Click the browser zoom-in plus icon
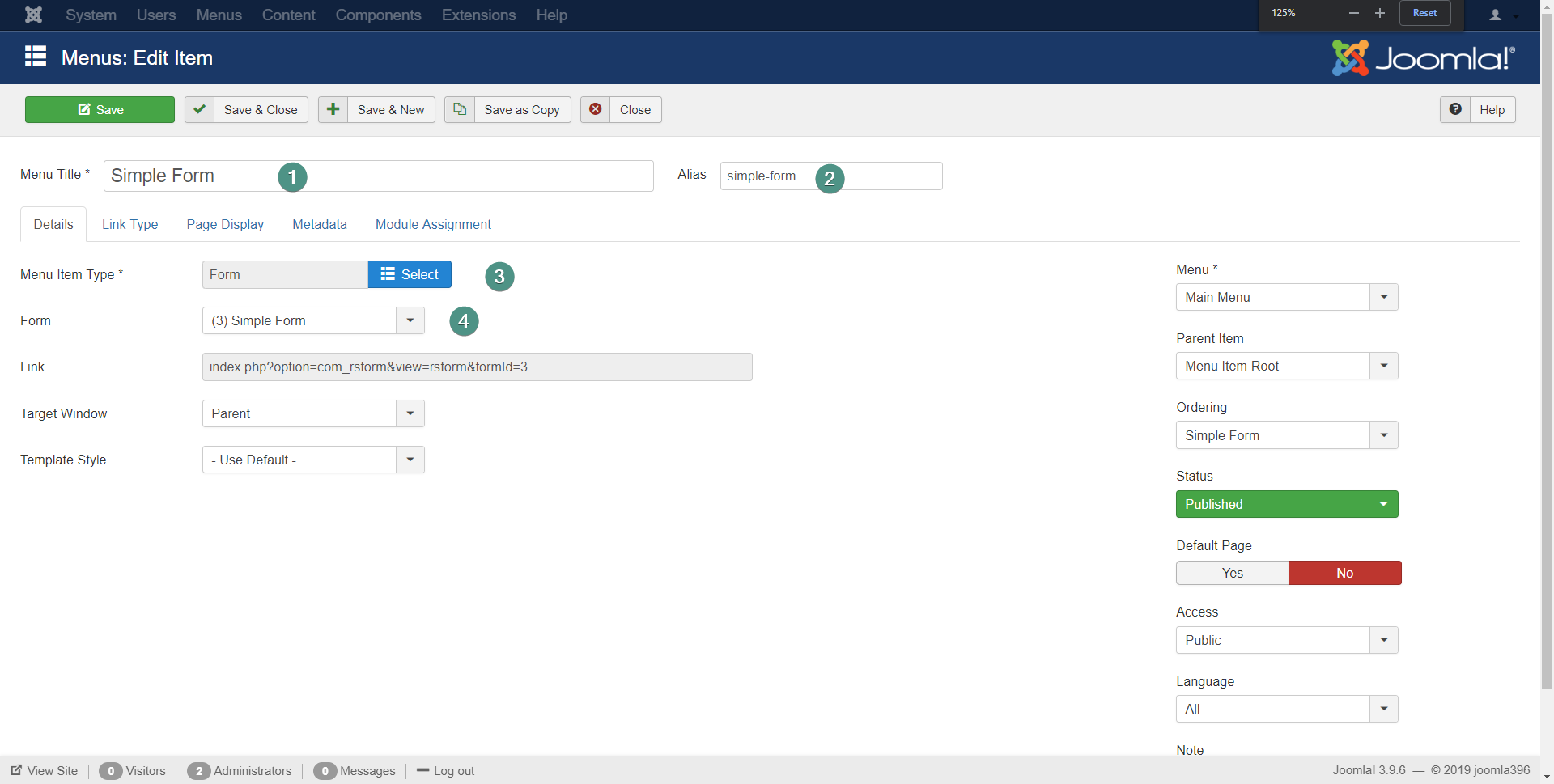1554x784 pixels. click(1380, 13)
